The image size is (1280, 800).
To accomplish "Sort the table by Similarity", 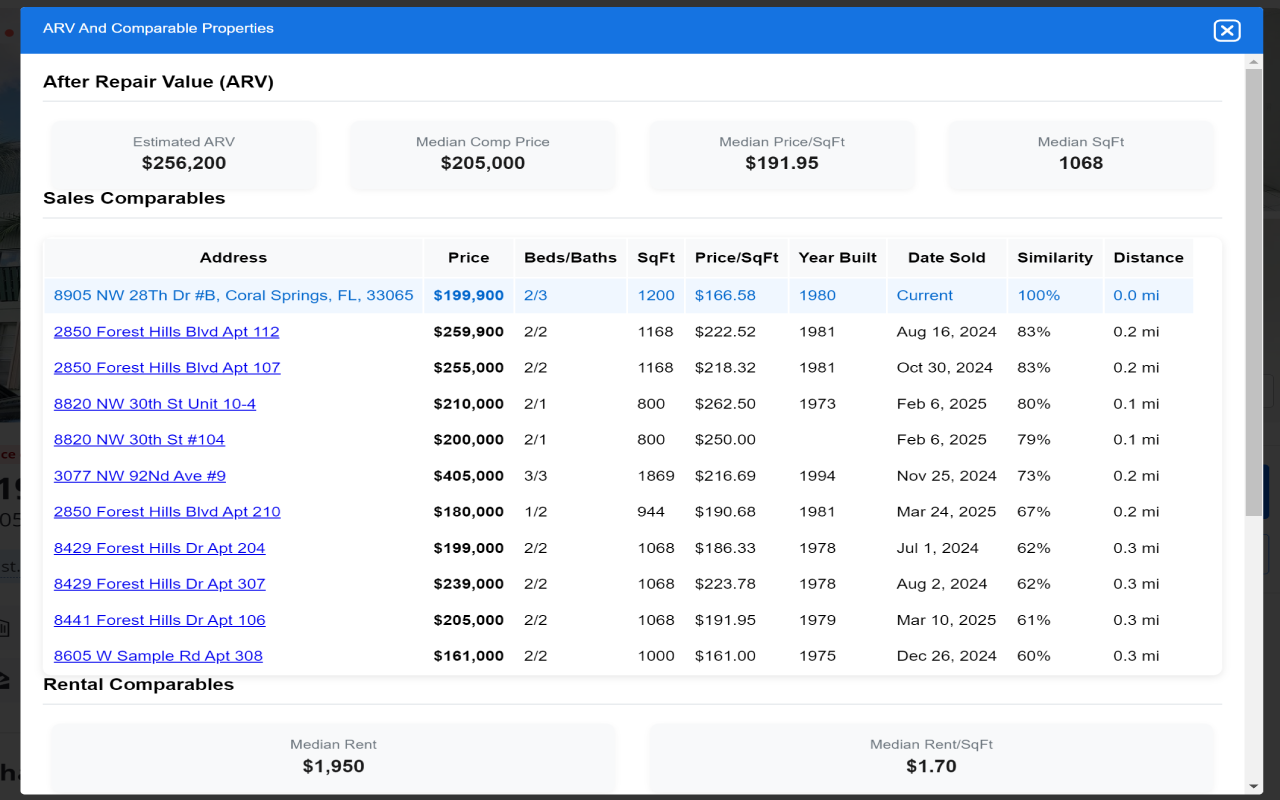I will (x=1054, y=257).
